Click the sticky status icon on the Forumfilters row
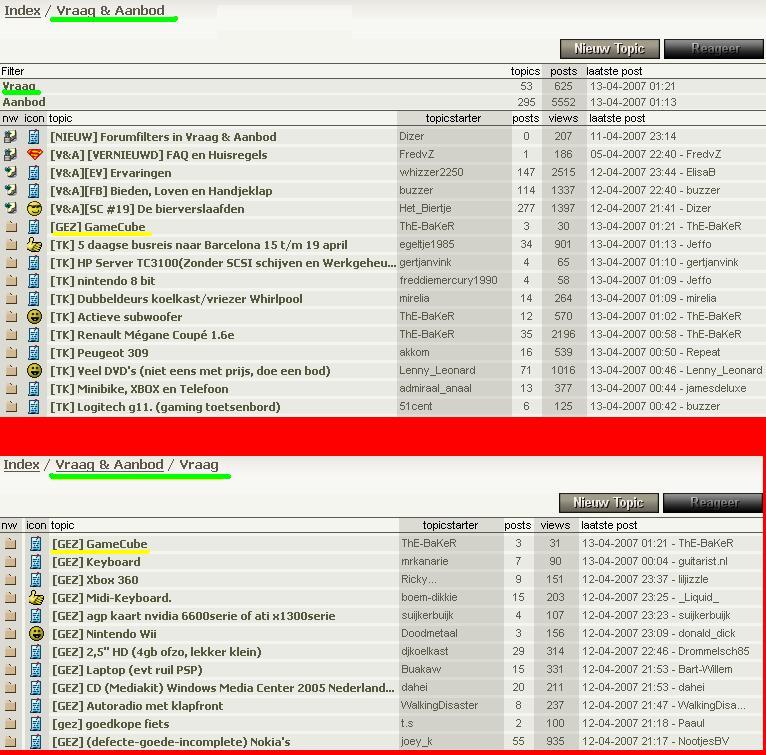The image size is (766, 755). click(10, 136)
